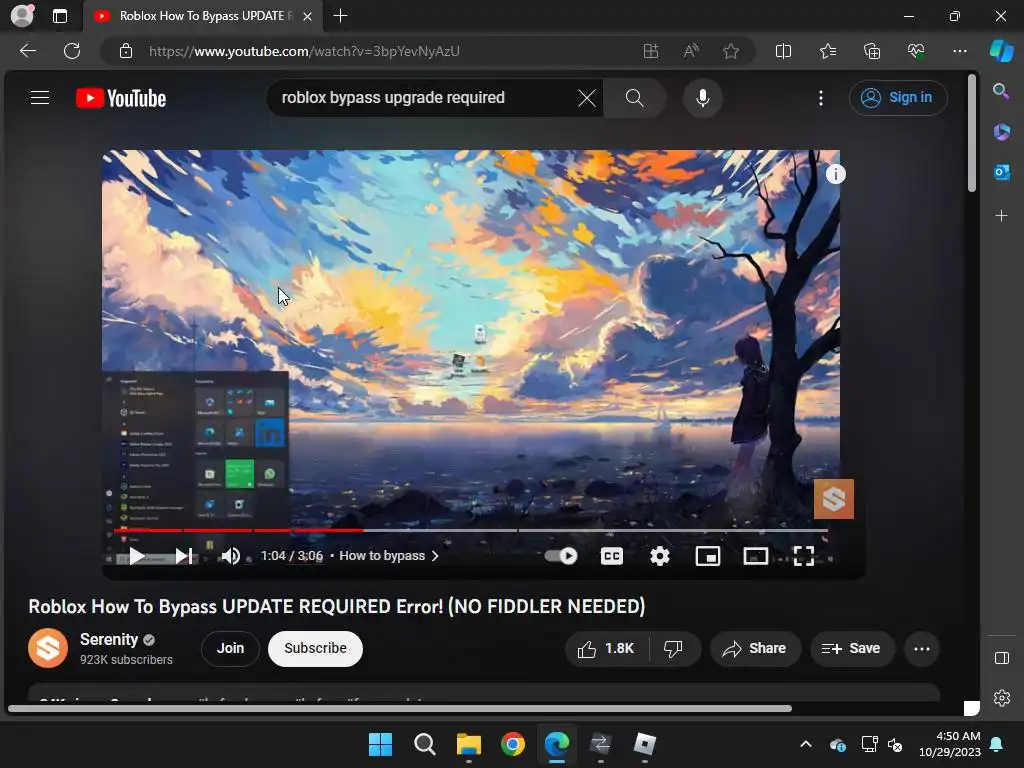Customize sidebar with plus icon

pyautogui.click(x=1001, y=216)
